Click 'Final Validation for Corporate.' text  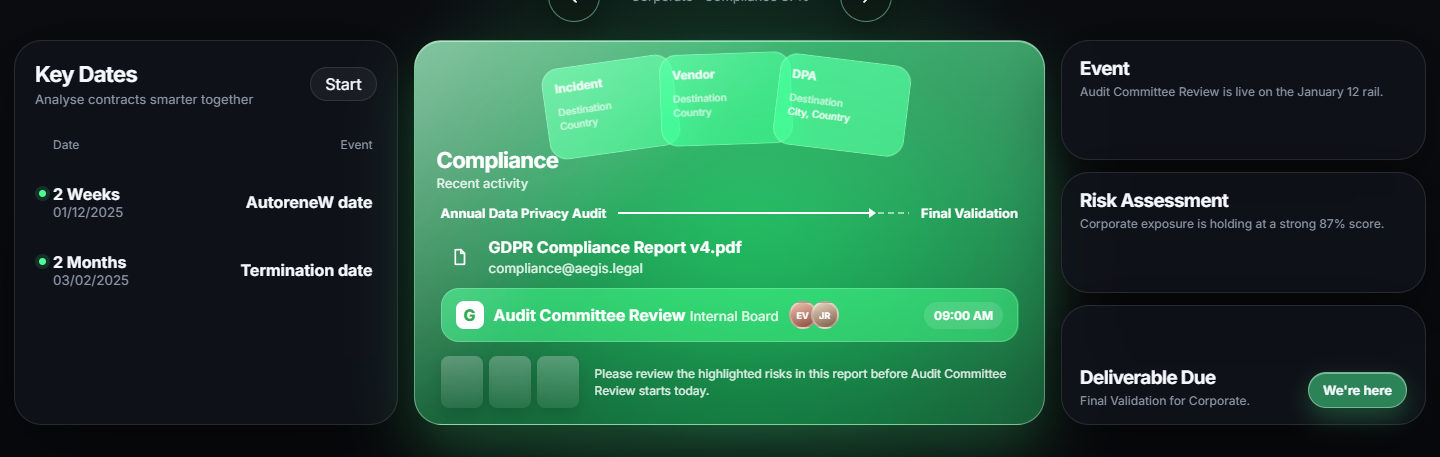(x=1165, y=400)
